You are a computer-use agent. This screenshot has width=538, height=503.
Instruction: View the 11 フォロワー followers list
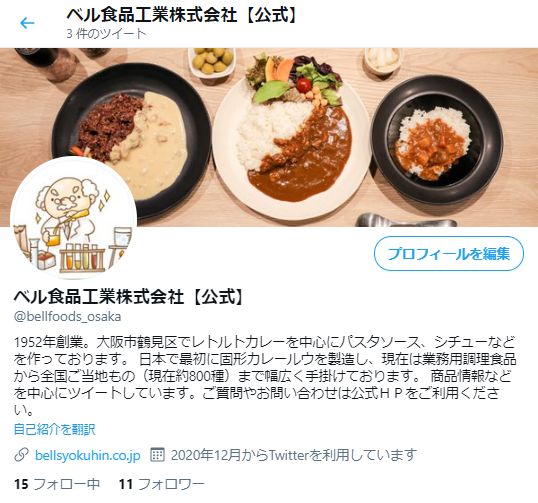pos(162,484)
